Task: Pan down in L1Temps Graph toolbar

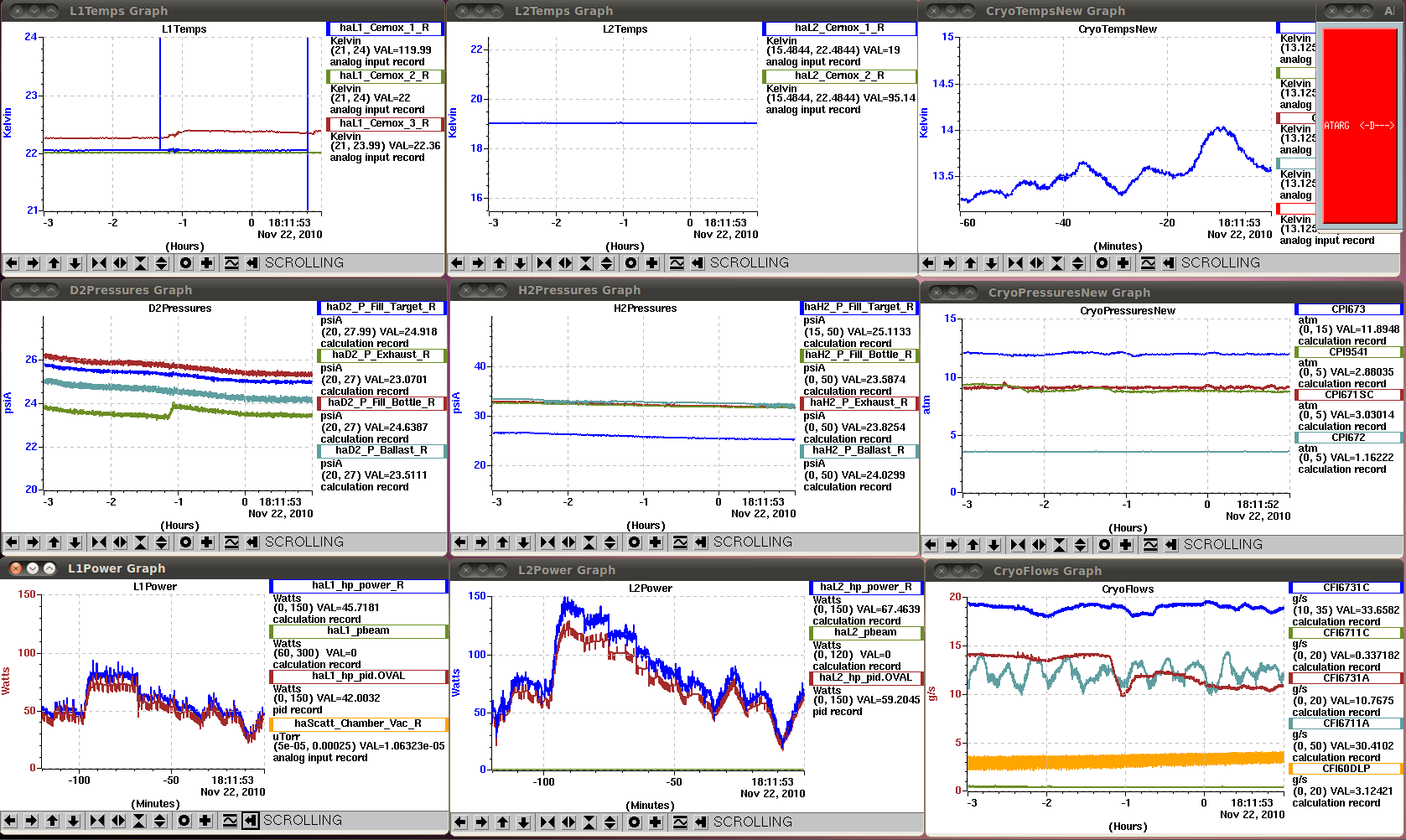Action: (x=75, y=263)
